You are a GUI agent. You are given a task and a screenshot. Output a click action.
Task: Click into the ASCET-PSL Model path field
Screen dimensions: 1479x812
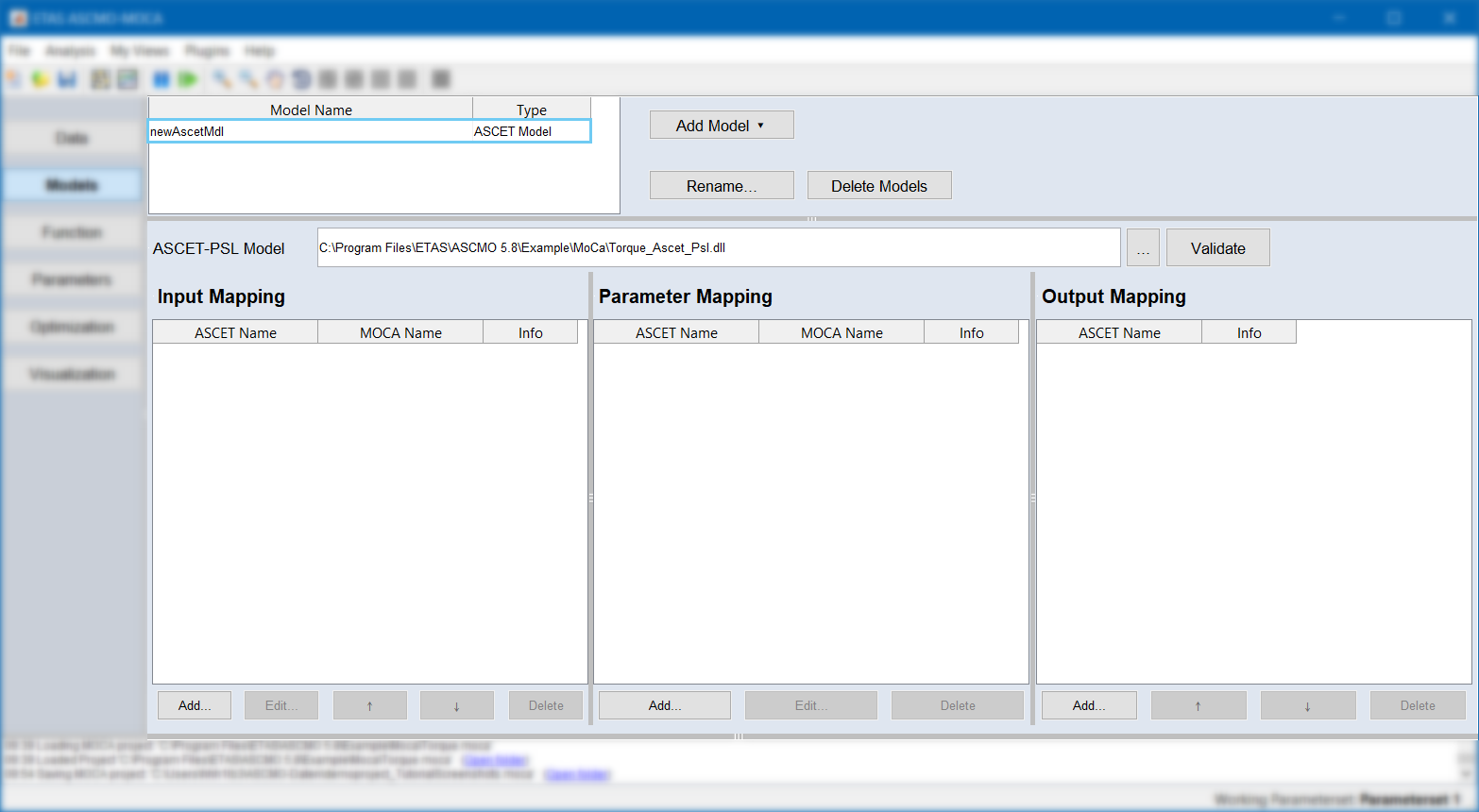(718, 248)
